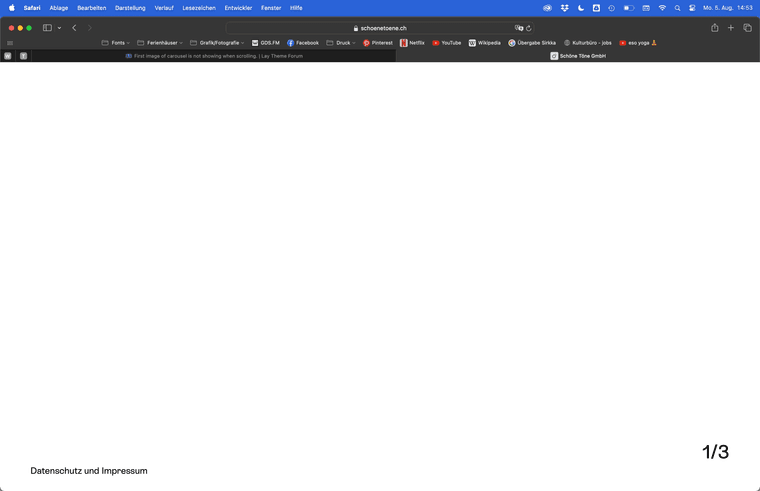The width and height of the screenshot is (760, 491).
Task: Open the Pinterest bookmark
Action: pos(378,43)
